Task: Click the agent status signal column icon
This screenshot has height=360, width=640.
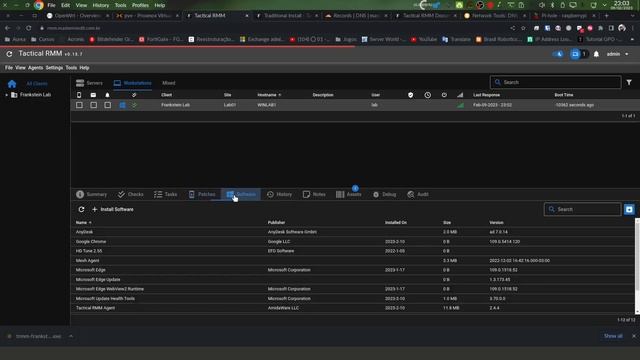Action: pos(460,95)
